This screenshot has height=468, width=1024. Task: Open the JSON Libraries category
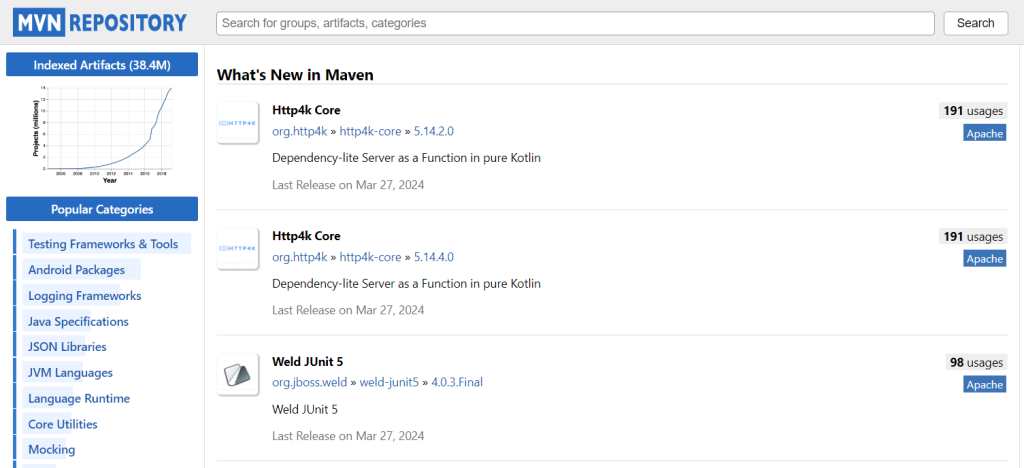coord(67,347)
